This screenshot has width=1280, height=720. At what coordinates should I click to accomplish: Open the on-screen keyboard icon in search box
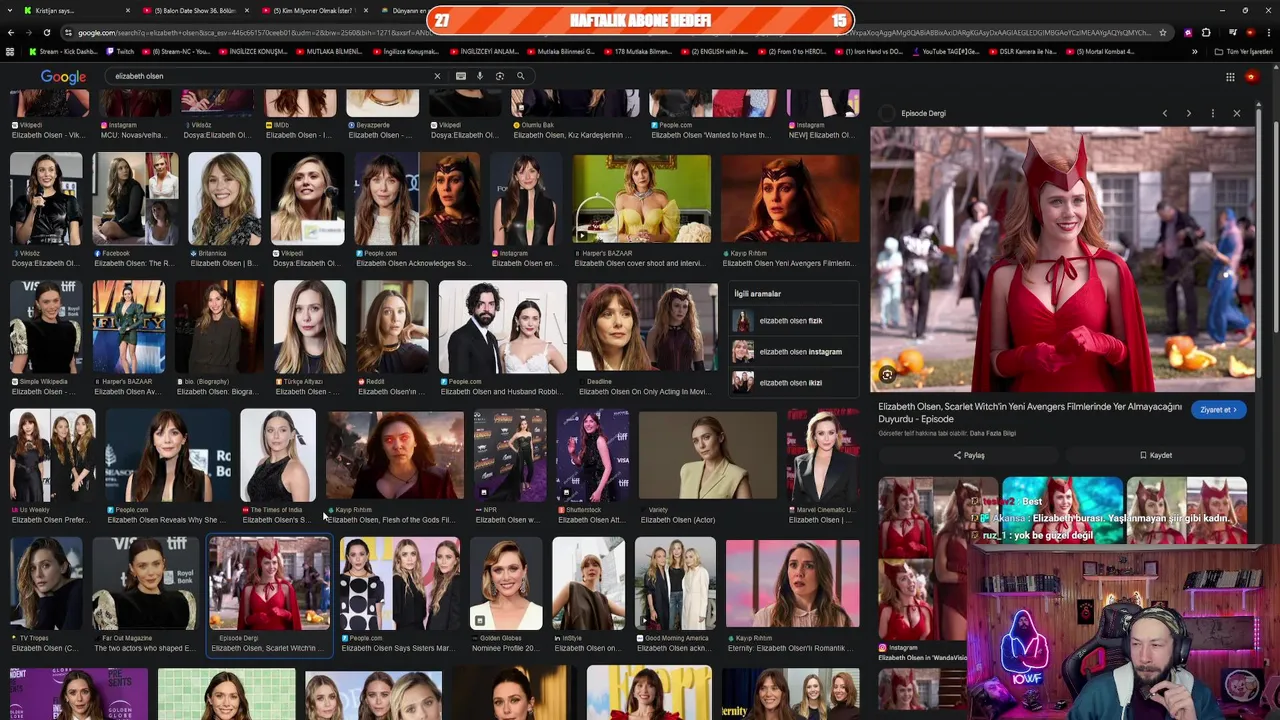(460, 76)
